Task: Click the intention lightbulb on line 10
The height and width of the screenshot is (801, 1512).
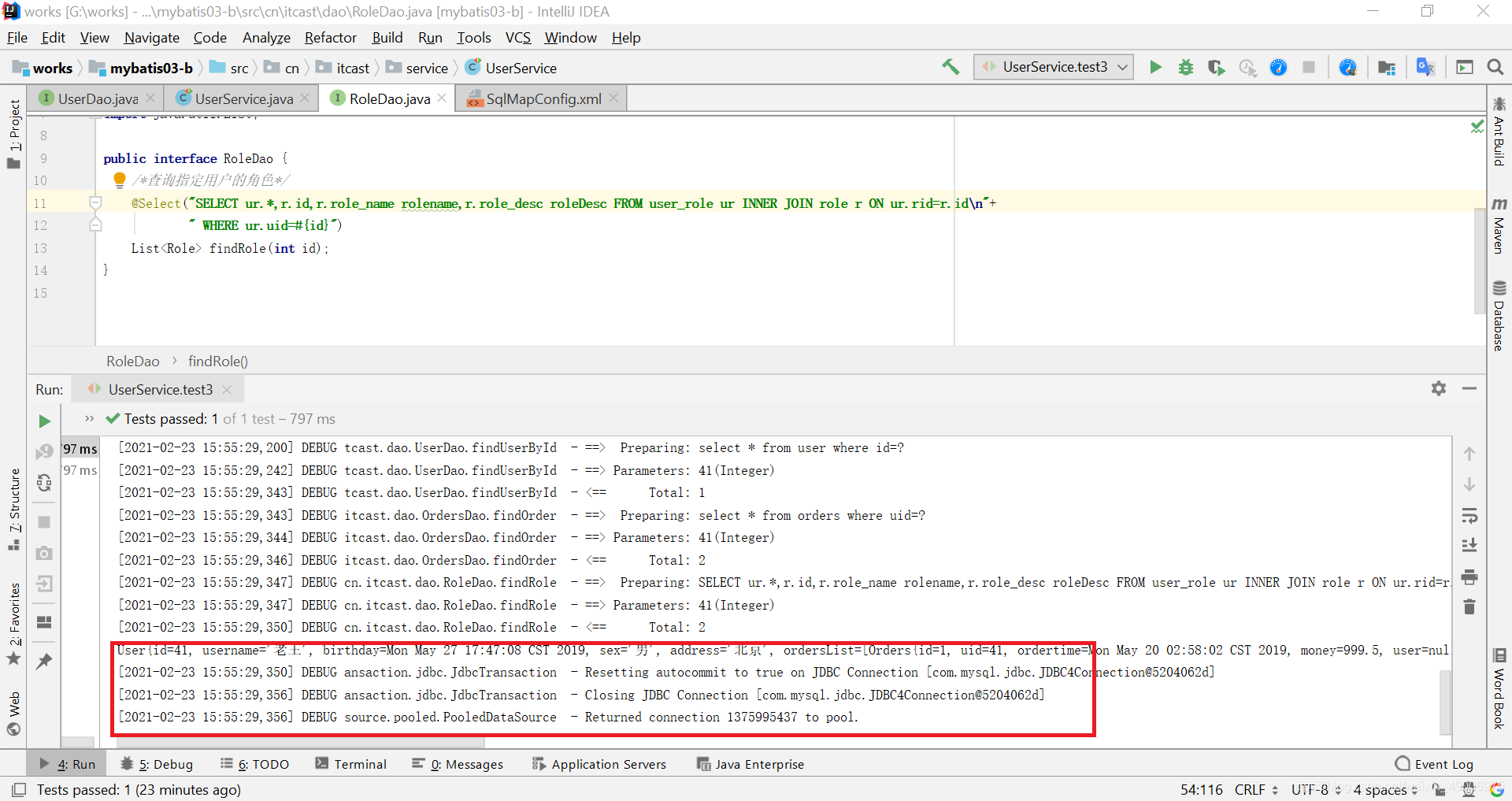Action: 119,180
